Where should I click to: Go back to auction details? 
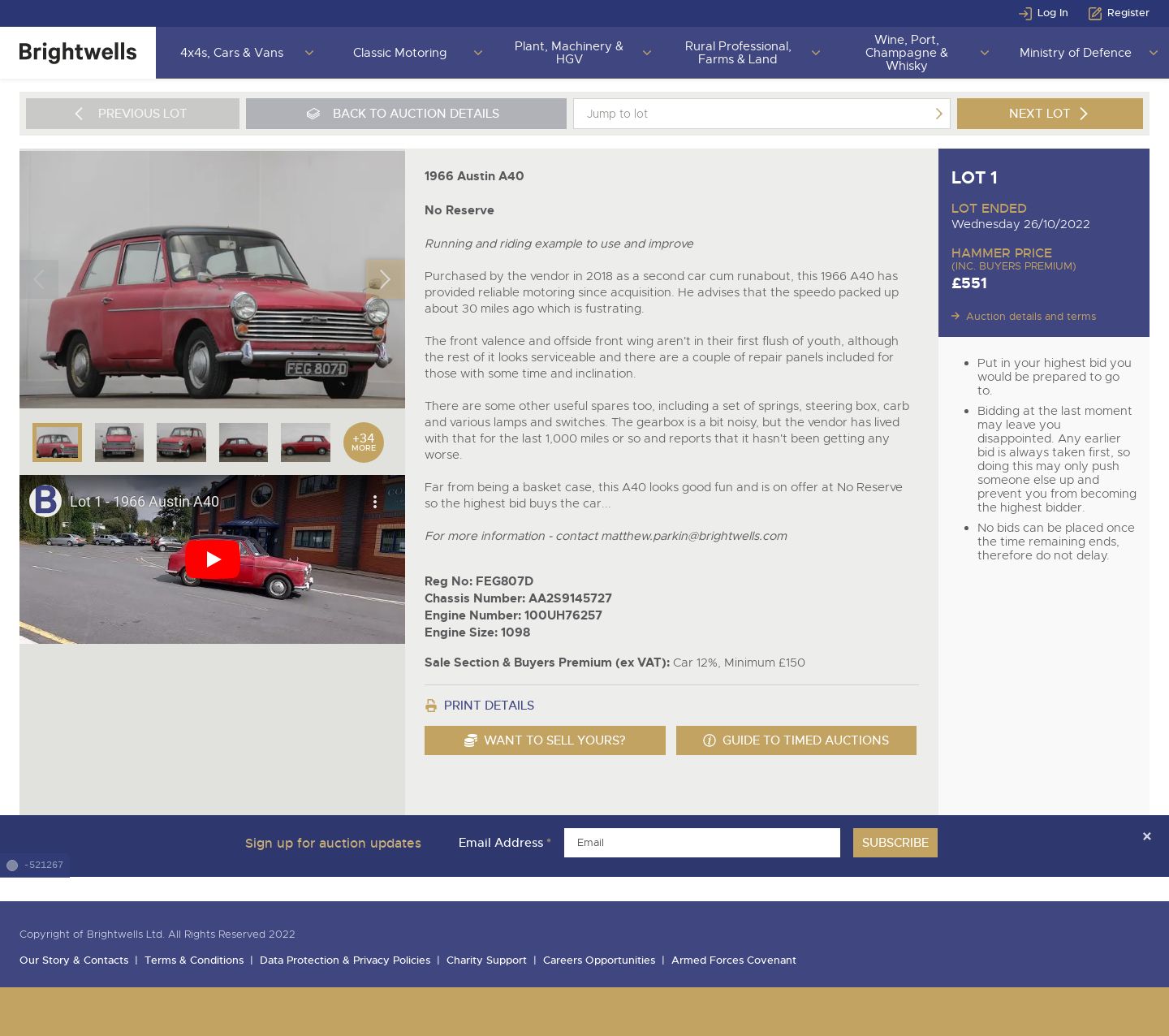(406, 114)
